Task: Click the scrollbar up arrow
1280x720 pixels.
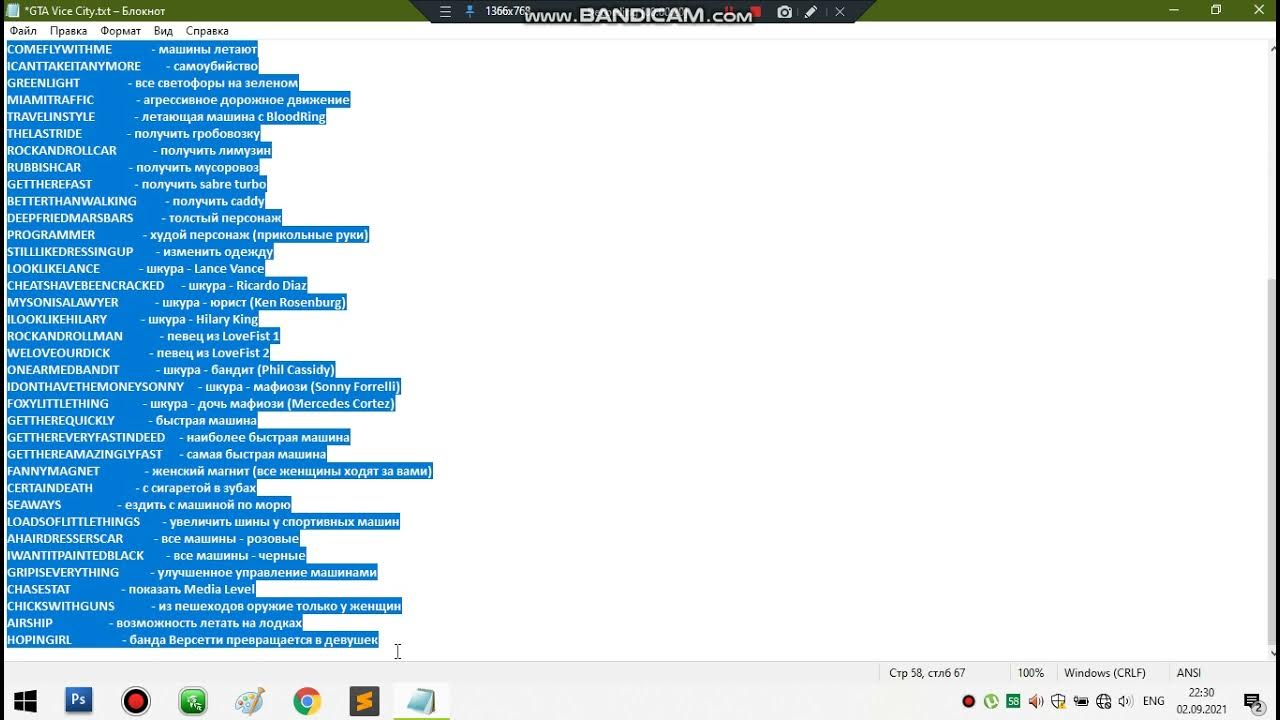Action: pyautogui.click(x=1272, y=48)
